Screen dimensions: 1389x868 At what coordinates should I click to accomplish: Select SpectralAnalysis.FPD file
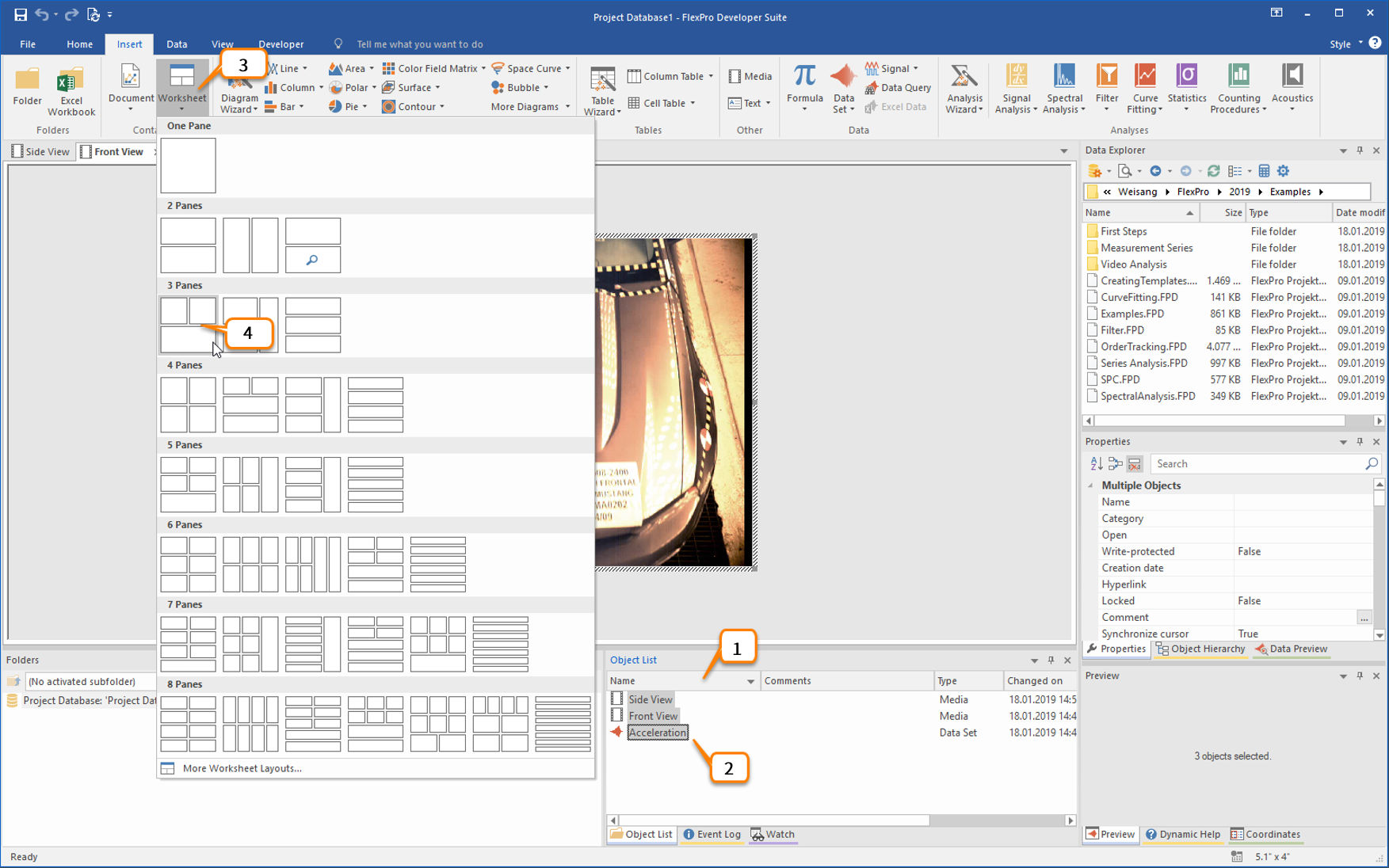(x=1147, y=396)
